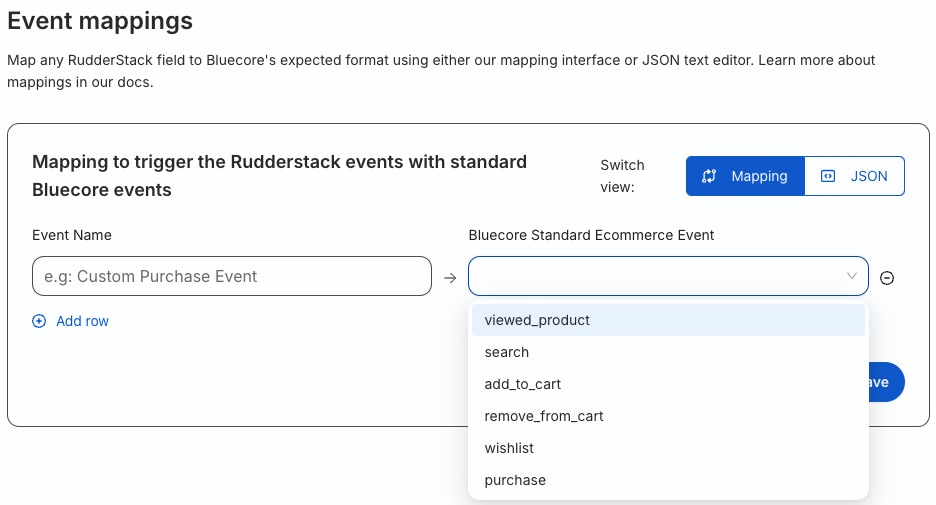Choose search from the dropdown list
Screen dimensions: 936x505
[668, 352]
